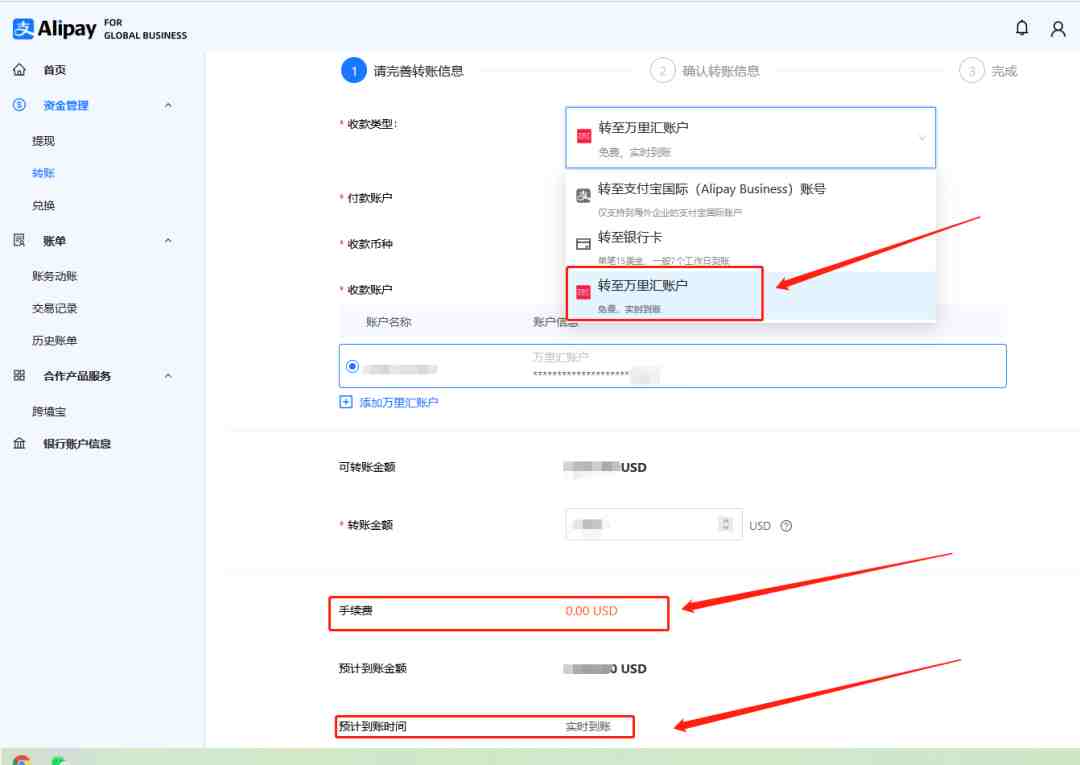Click step 2 确认转账信息
Viewport: 1080px width, 765px height.
tap(705, 71)
